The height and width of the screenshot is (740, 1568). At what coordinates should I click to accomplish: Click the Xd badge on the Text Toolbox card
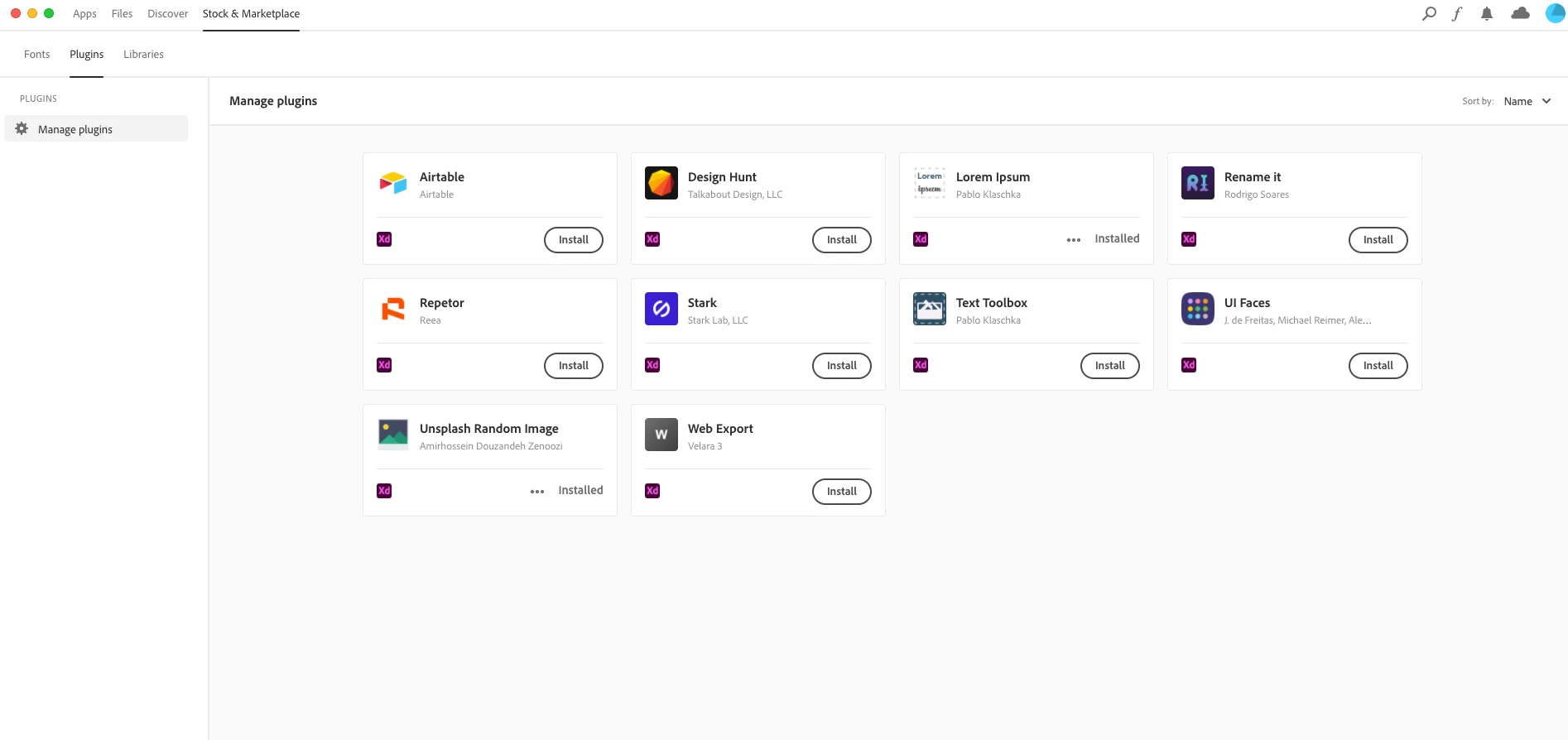tap(921, 365)
